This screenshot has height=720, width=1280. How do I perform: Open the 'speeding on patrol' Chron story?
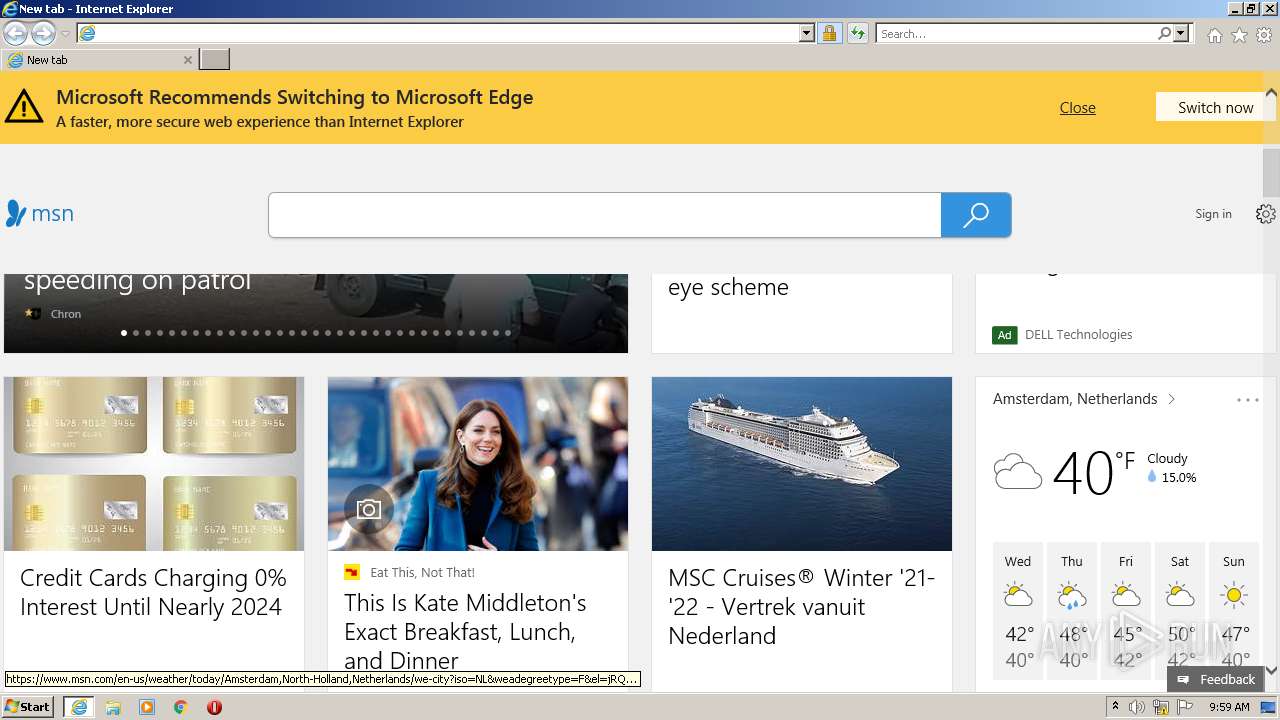(137, 280)
